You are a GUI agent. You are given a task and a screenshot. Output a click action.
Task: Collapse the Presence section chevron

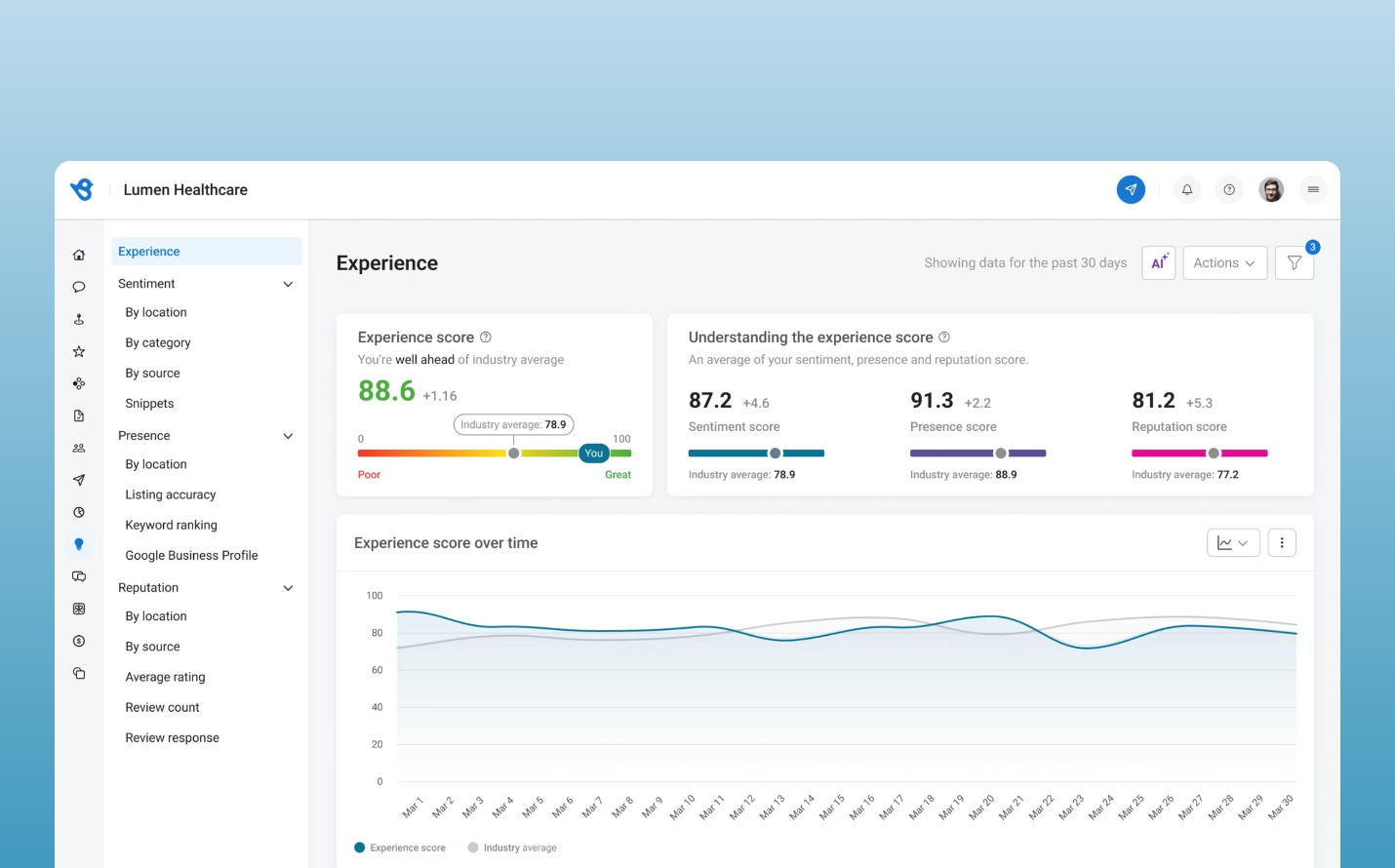(288, 436)
